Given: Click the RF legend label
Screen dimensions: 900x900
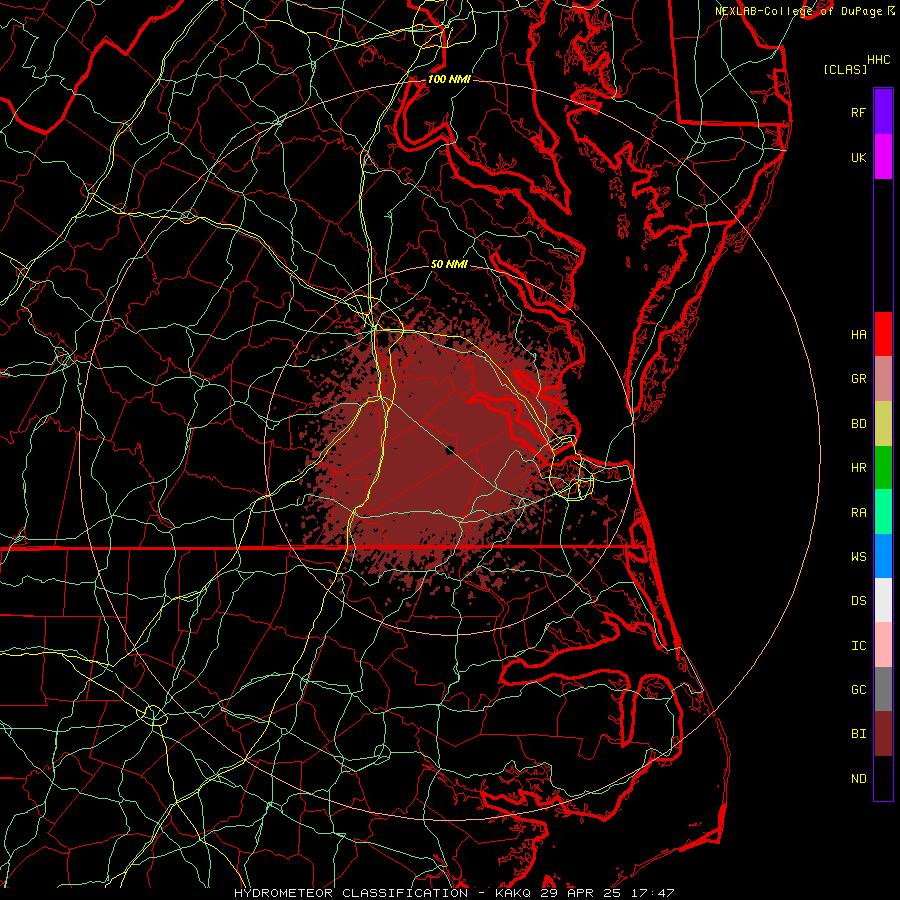Looking at the screenshot, I should click(x=858, y=112).
